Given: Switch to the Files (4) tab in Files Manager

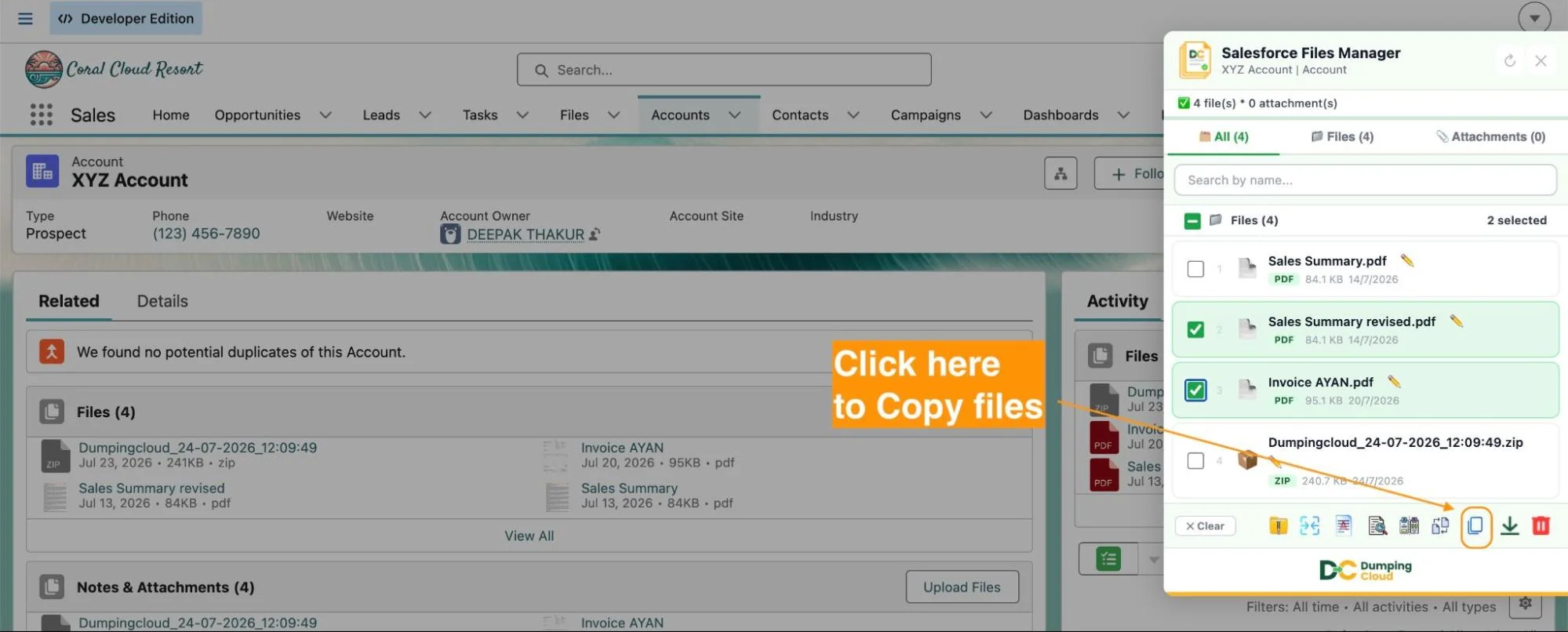Looking at the screenshot, I should coord(1342,136).
